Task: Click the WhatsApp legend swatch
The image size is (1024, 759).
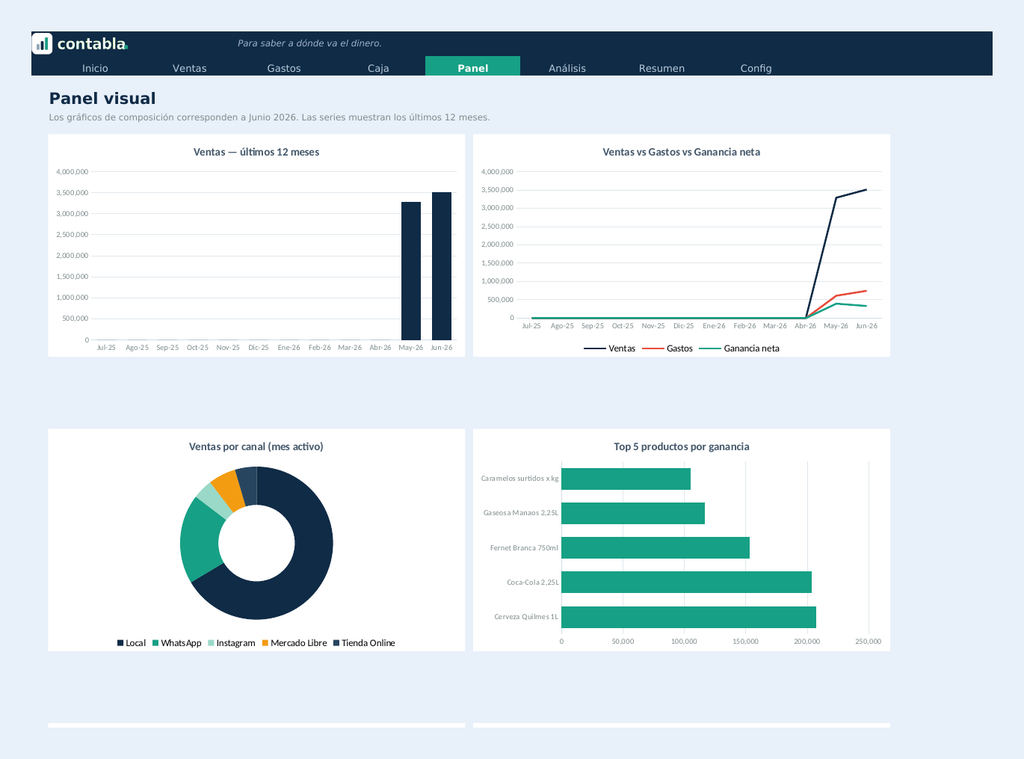Action: 155,643
